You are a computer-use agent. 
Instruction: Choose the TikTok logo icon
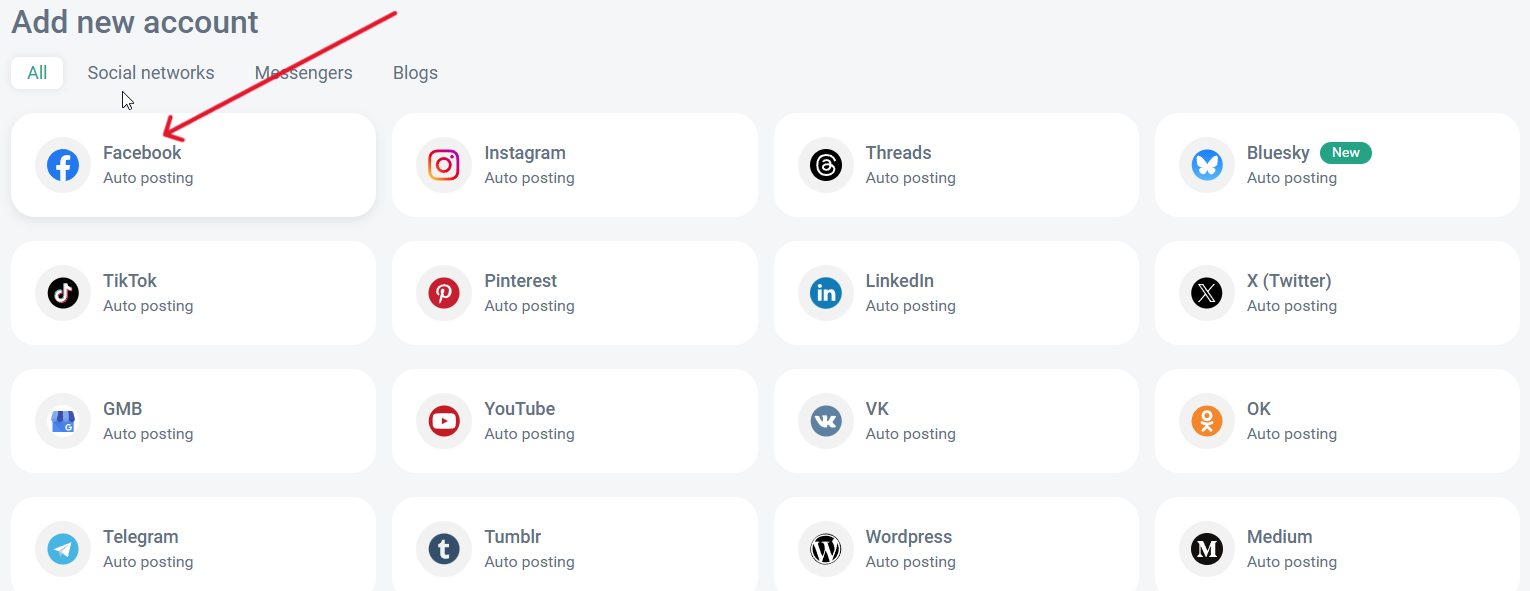point(63,293)
